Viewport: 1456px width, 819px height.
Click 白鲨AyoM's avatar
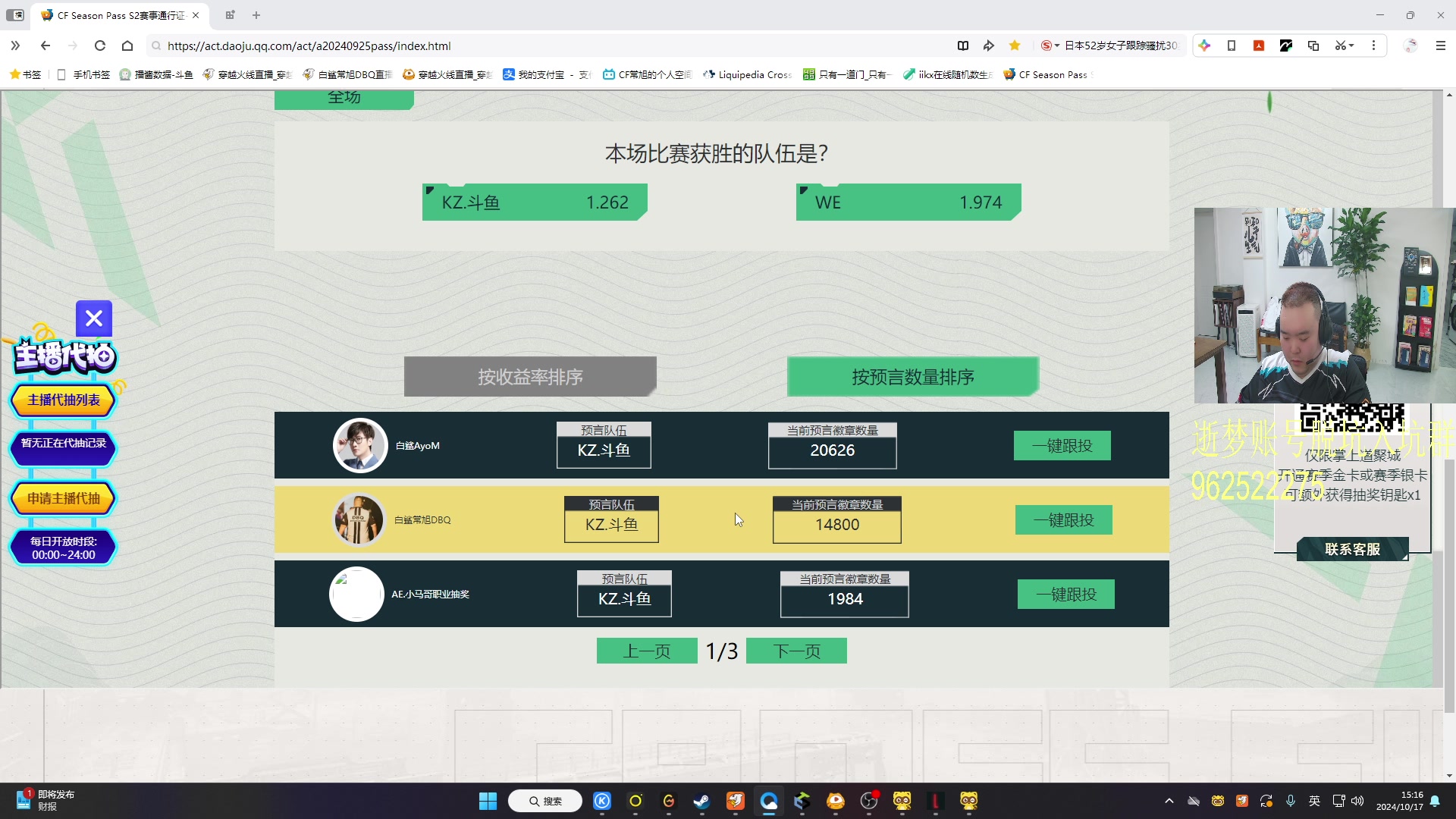pyautogui.click(x=360, y=445)
